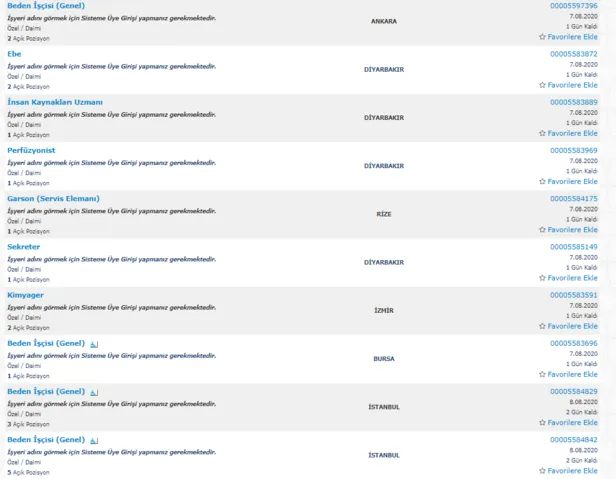Open İnsan Kaynakları Uzmanı job title
Screen dimensions: 616x479
tap(54, 102)
